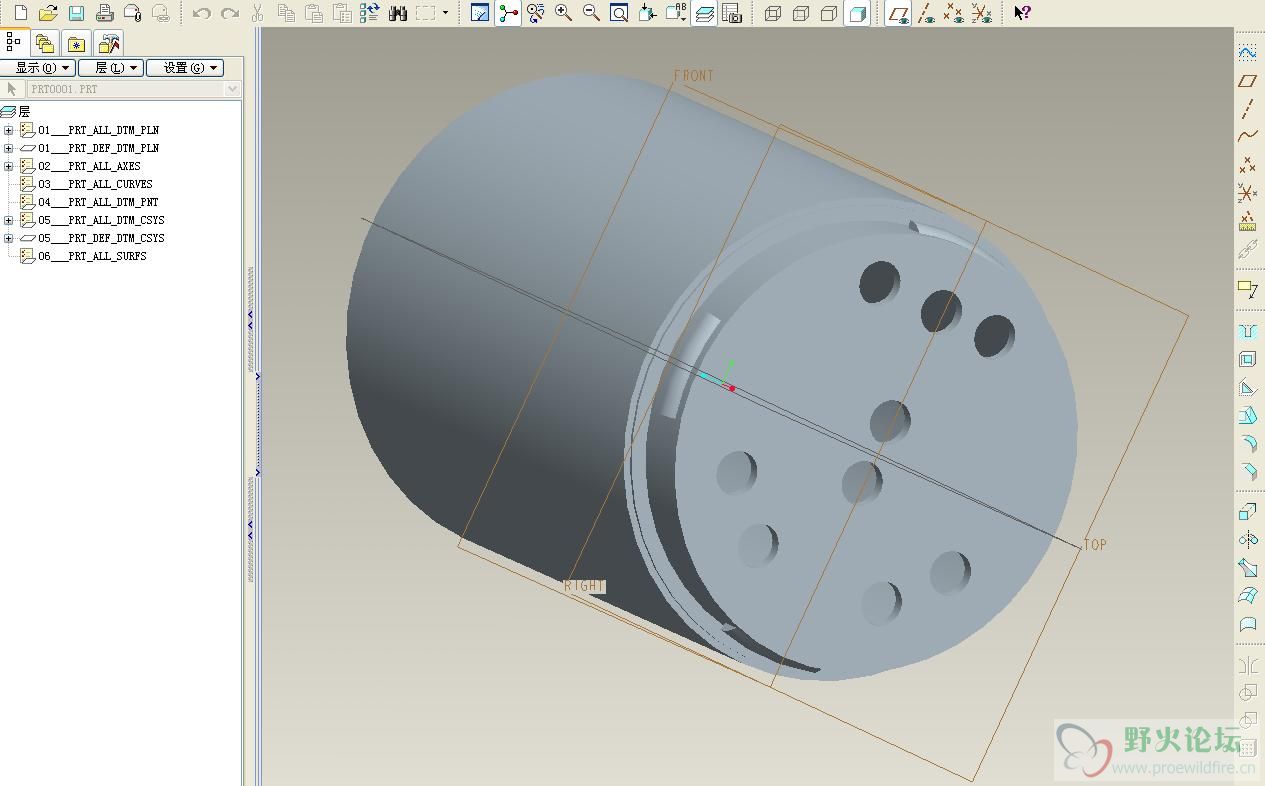Select the RIGHT datum plane label
The image size is (1265, 786).
[x=585, y=586]
